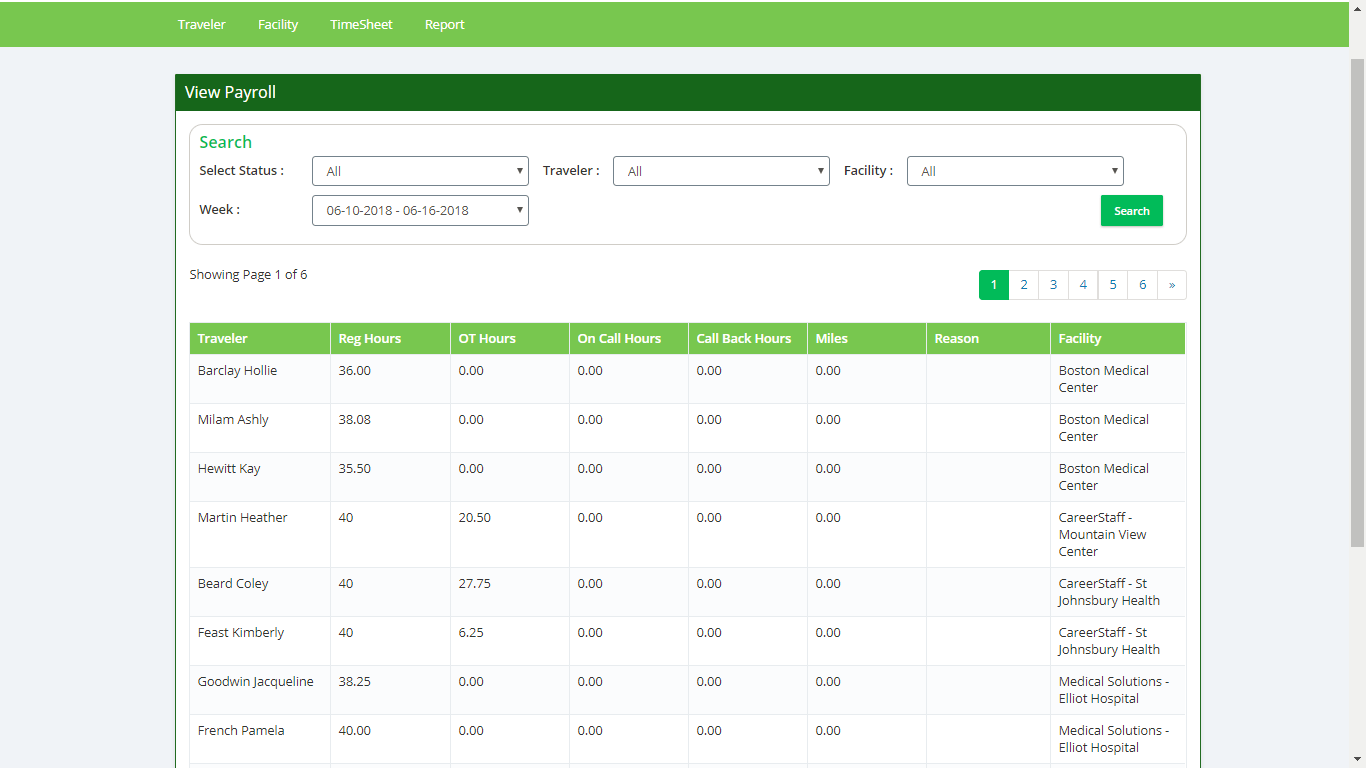The image size is (1366, 768).
Task: Open the Facility menu
Action: click(x=278, y=24)
